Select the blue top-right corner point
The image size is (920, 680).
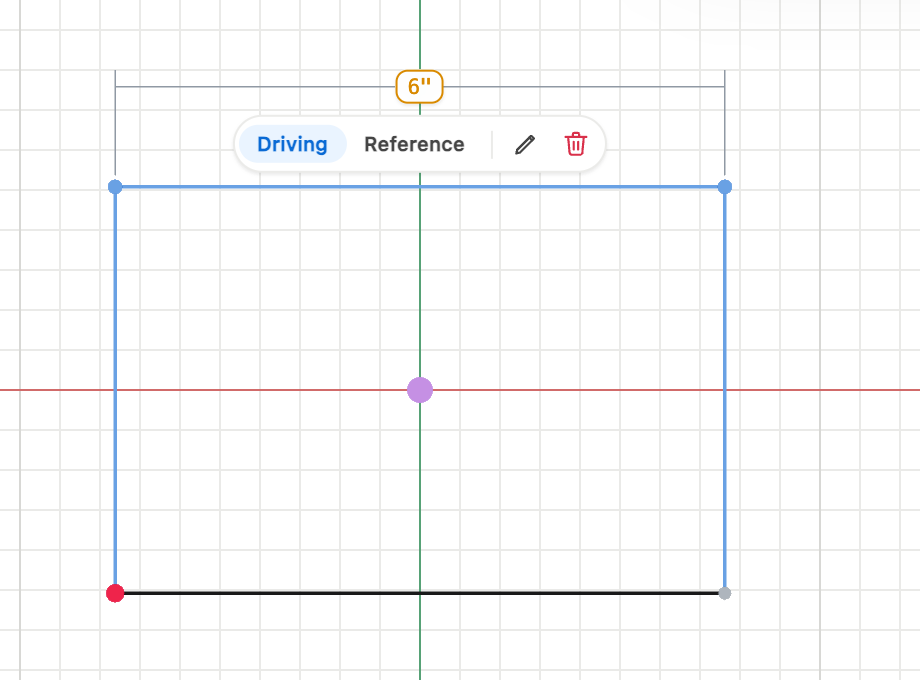(x=725, y=187)
